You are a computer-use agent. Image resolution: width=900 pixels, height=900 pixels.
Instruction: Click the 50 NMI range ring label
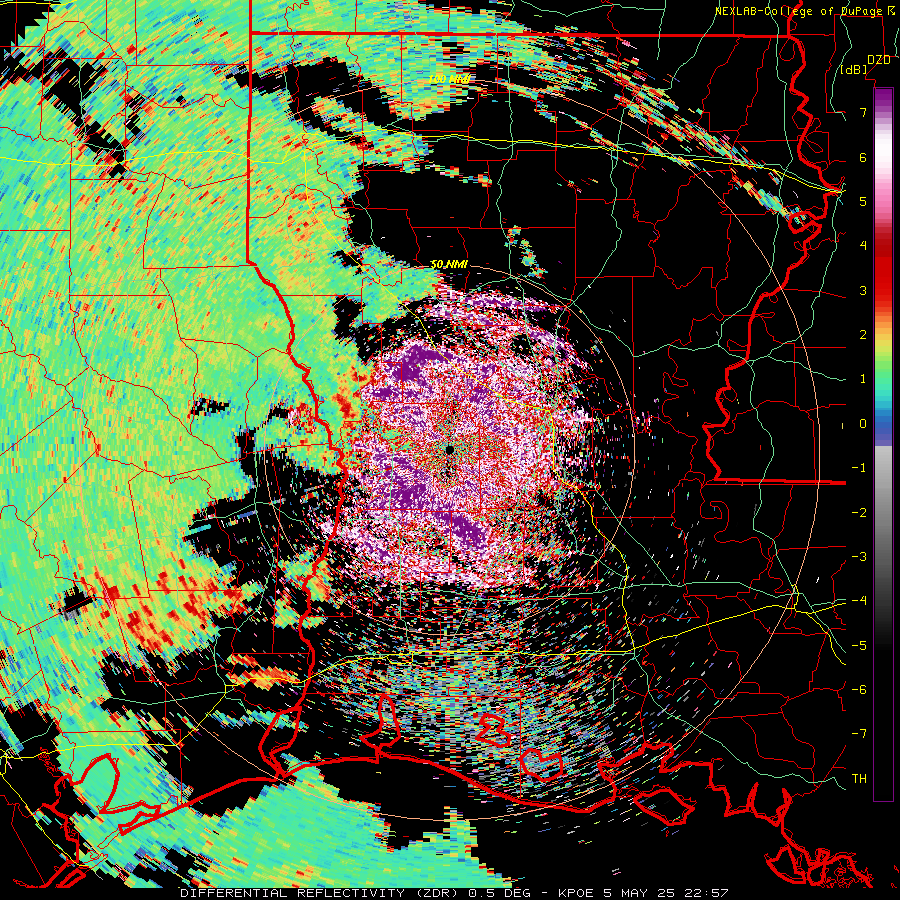(x=449, y=264)
